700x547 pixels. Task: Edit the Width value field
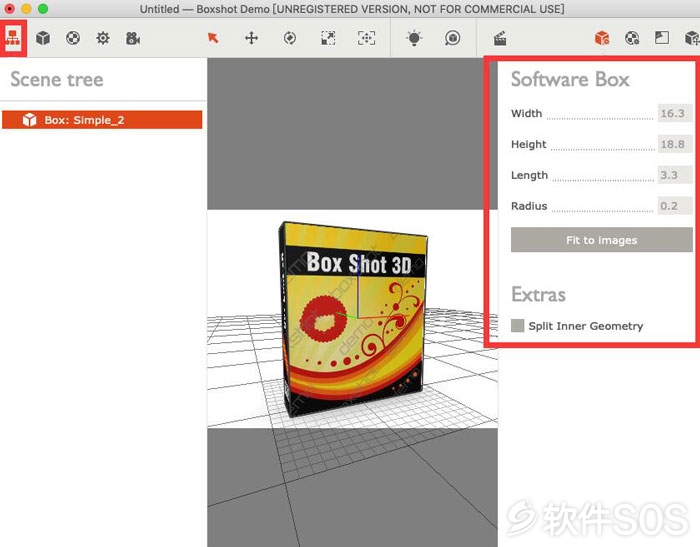(x=675, y=113)
